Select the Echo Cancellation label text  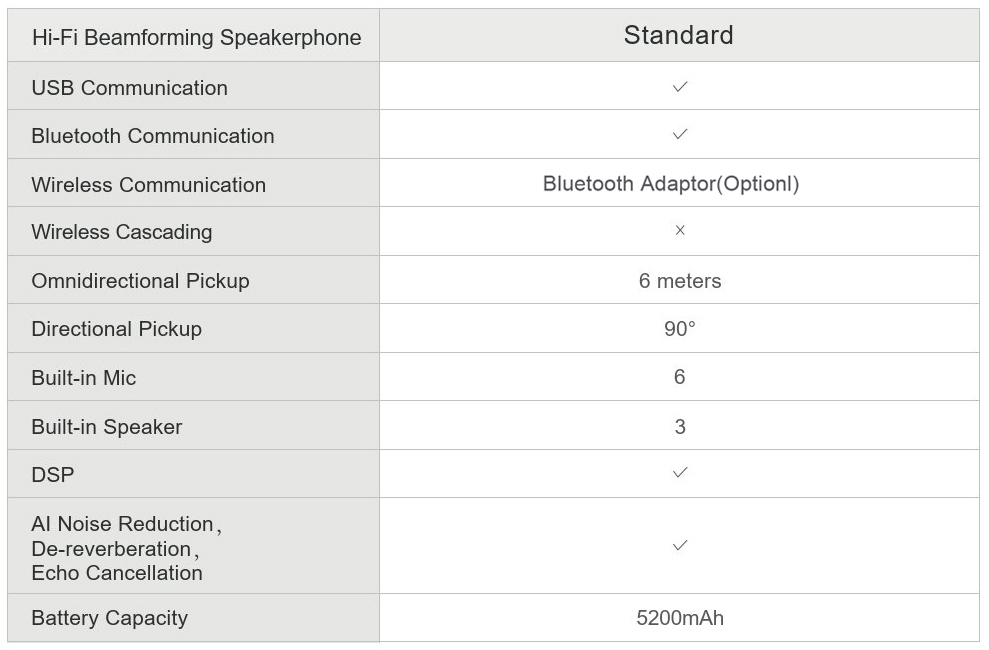(x=117, y=573)
